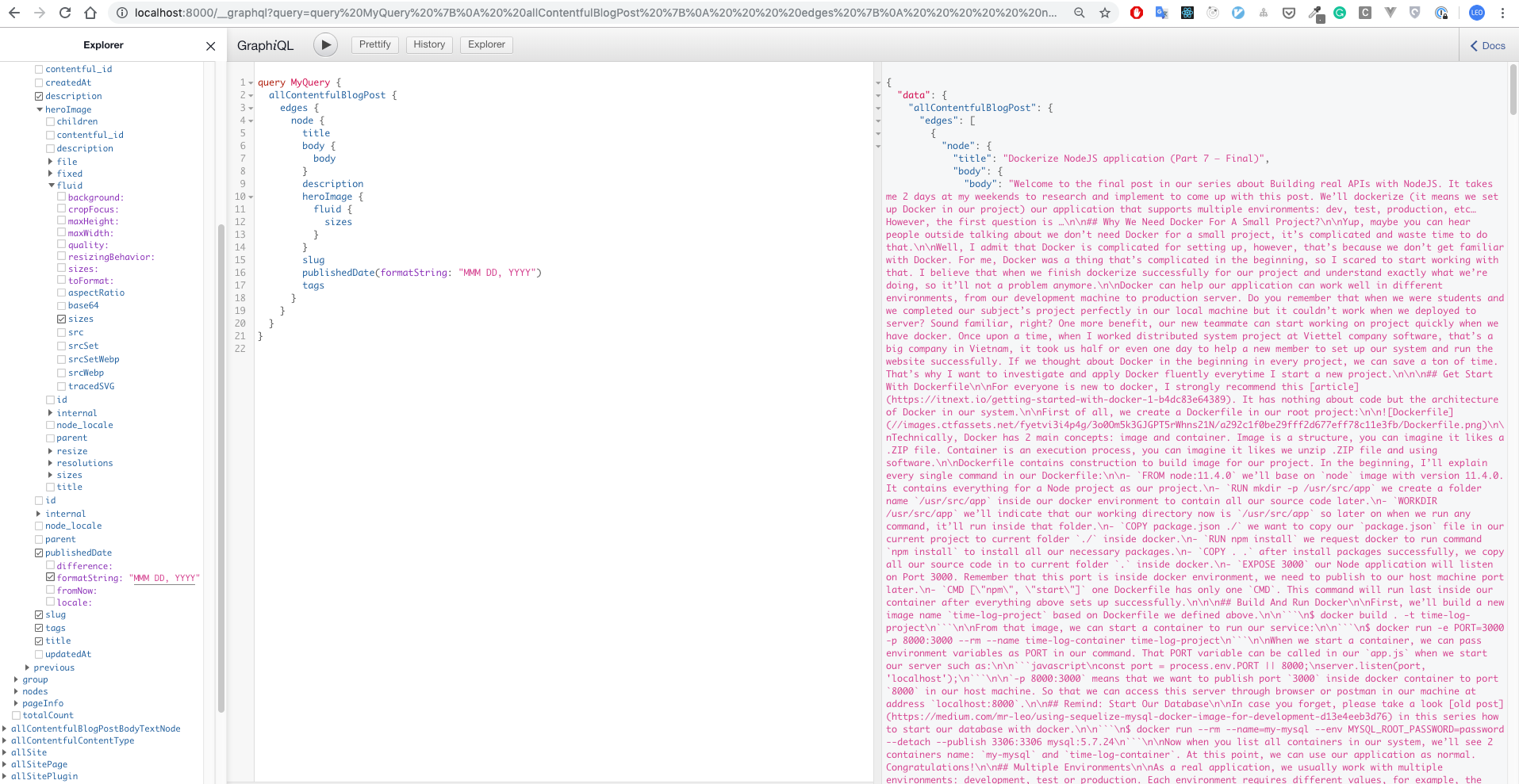Open the Pocket extension
The width and height of the screenshot is (1519, 784).
point(1289,13)
